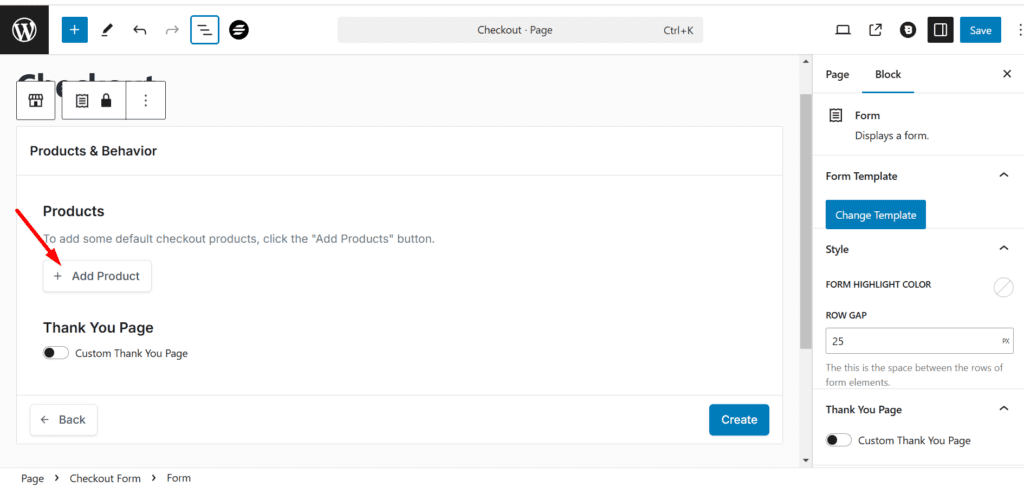Click the View Page external link icon

(875, 30)
